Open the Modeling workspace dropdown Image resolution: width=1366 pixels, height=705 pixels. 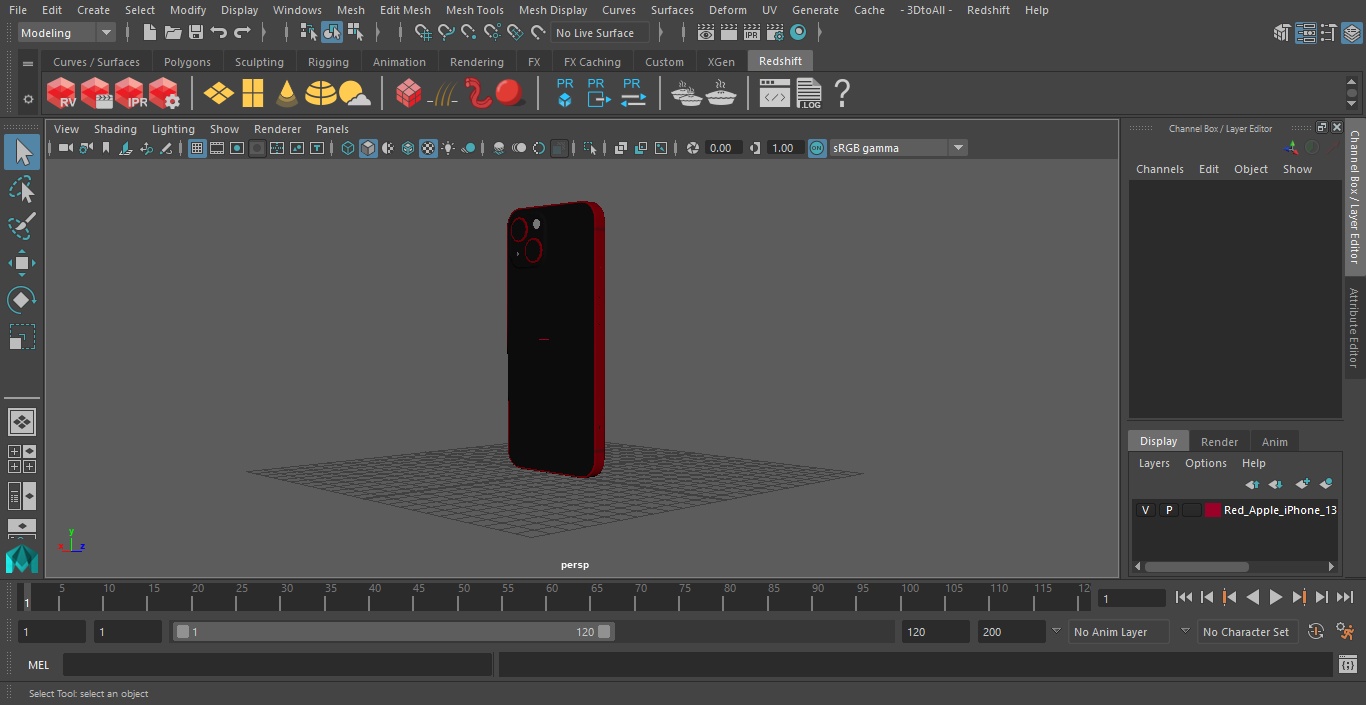[66, 33]
